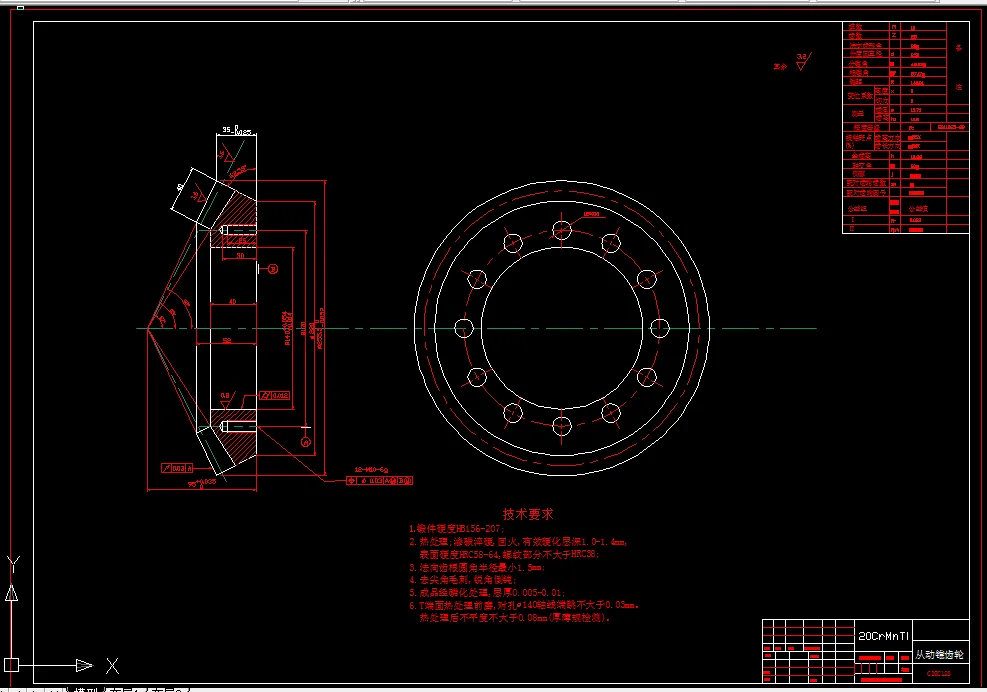Select the position tolerance frame under 12-M10-6g
The width and height of the screenshot is (987, 692).
point(379,480)
